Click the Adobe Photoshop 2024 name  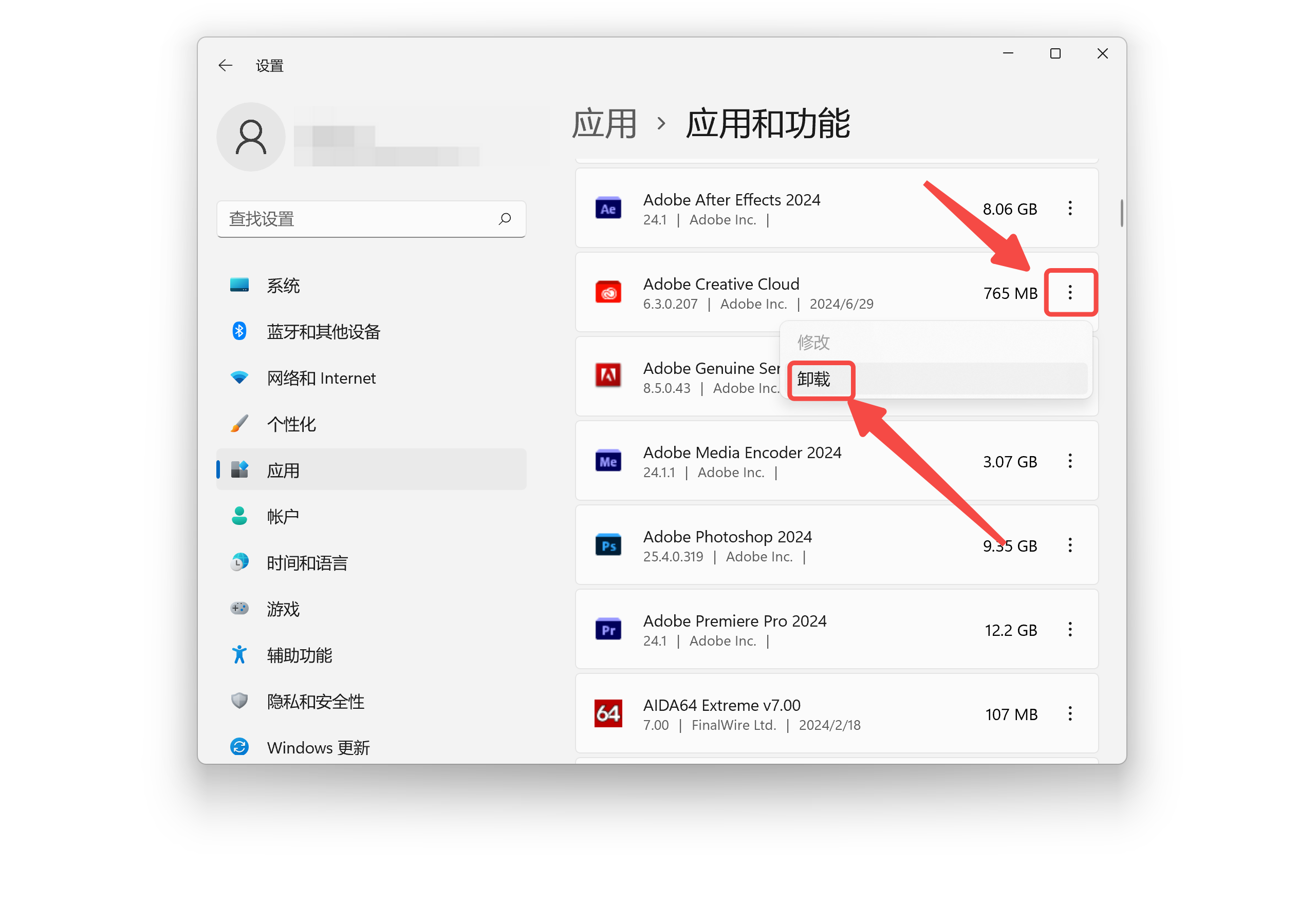[x=727, y=537]
